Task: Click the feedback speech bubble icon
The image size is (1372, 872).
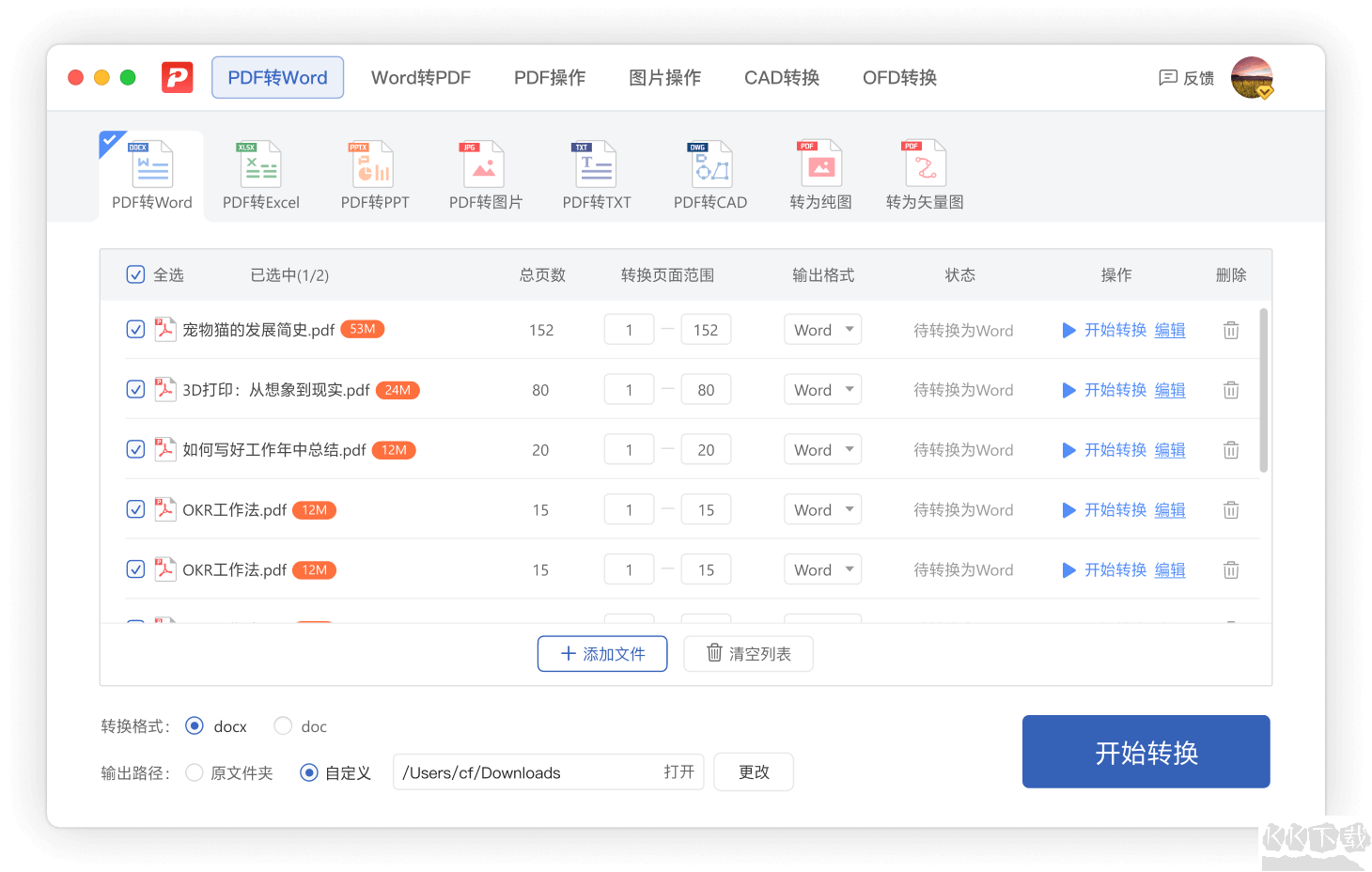Action: (x=1168, y=78)
